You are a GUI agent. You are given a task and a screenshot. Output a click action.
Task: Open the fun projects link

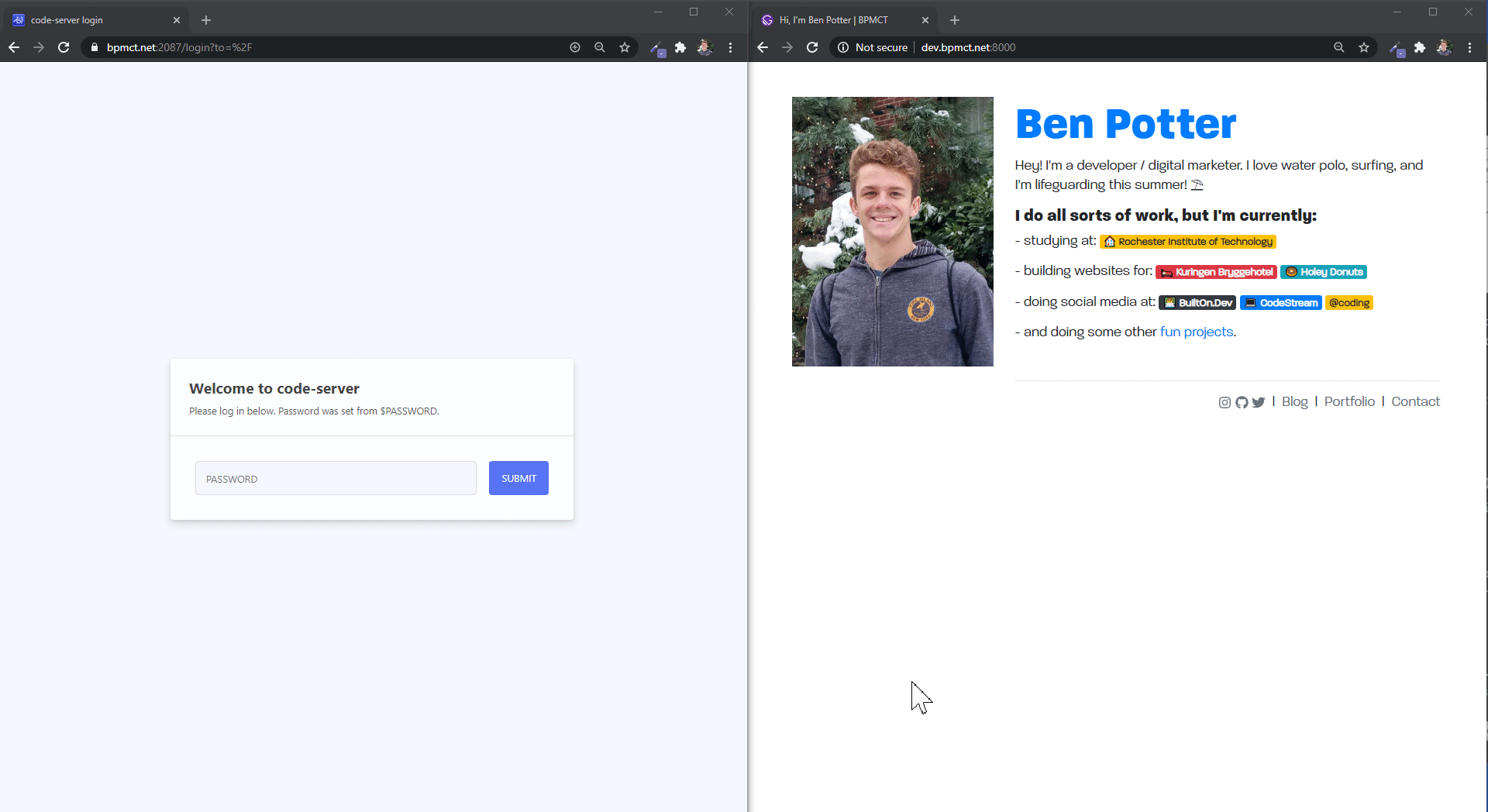[x=1197, y=332]
